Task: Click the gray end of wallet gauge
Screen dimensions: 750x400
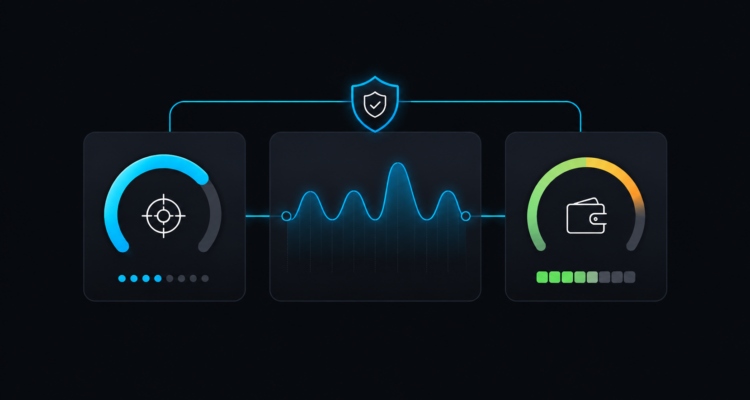Action: click(638, 232)
